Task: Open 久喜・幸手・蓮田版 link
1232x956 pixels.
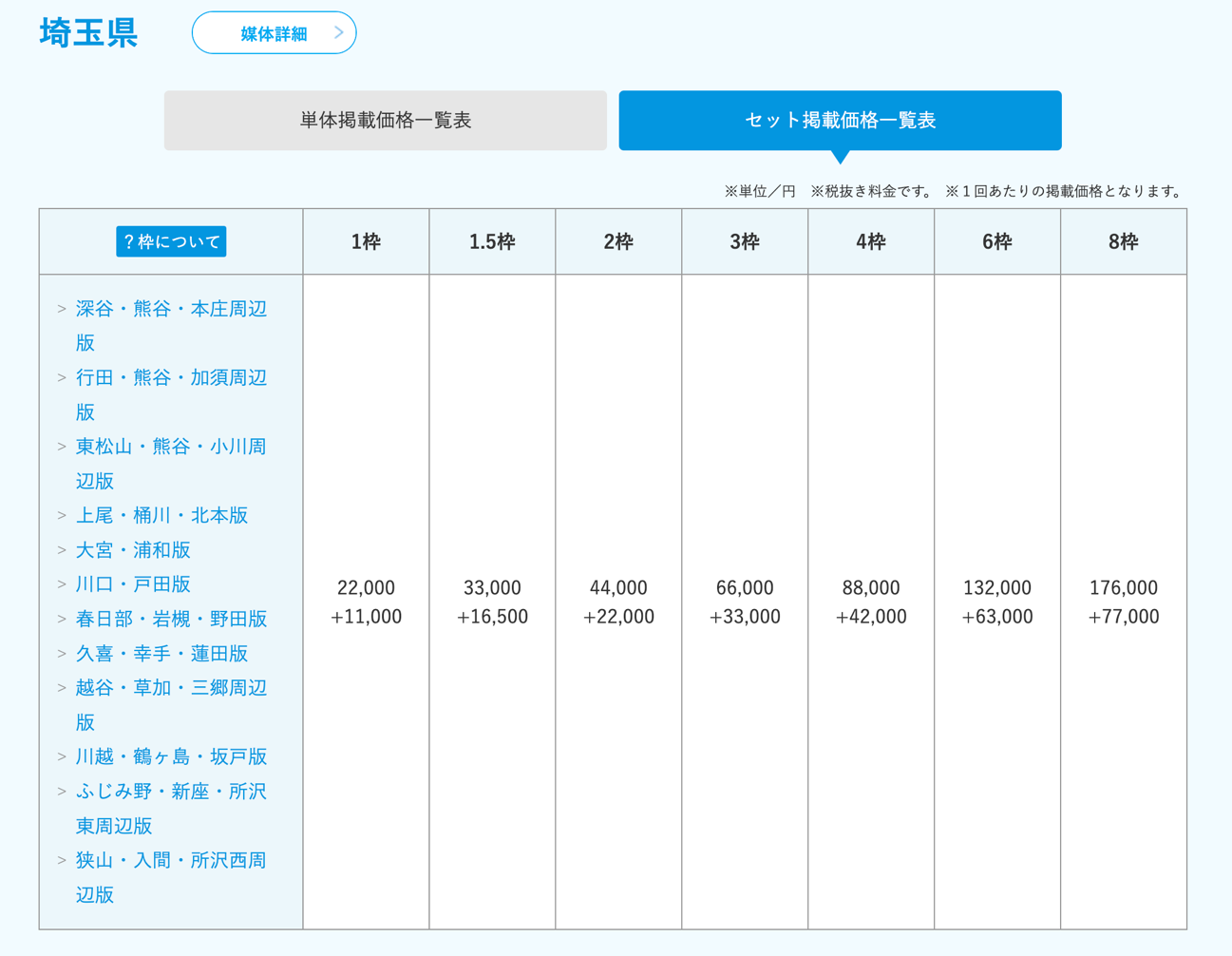Action: click(161, 654)
